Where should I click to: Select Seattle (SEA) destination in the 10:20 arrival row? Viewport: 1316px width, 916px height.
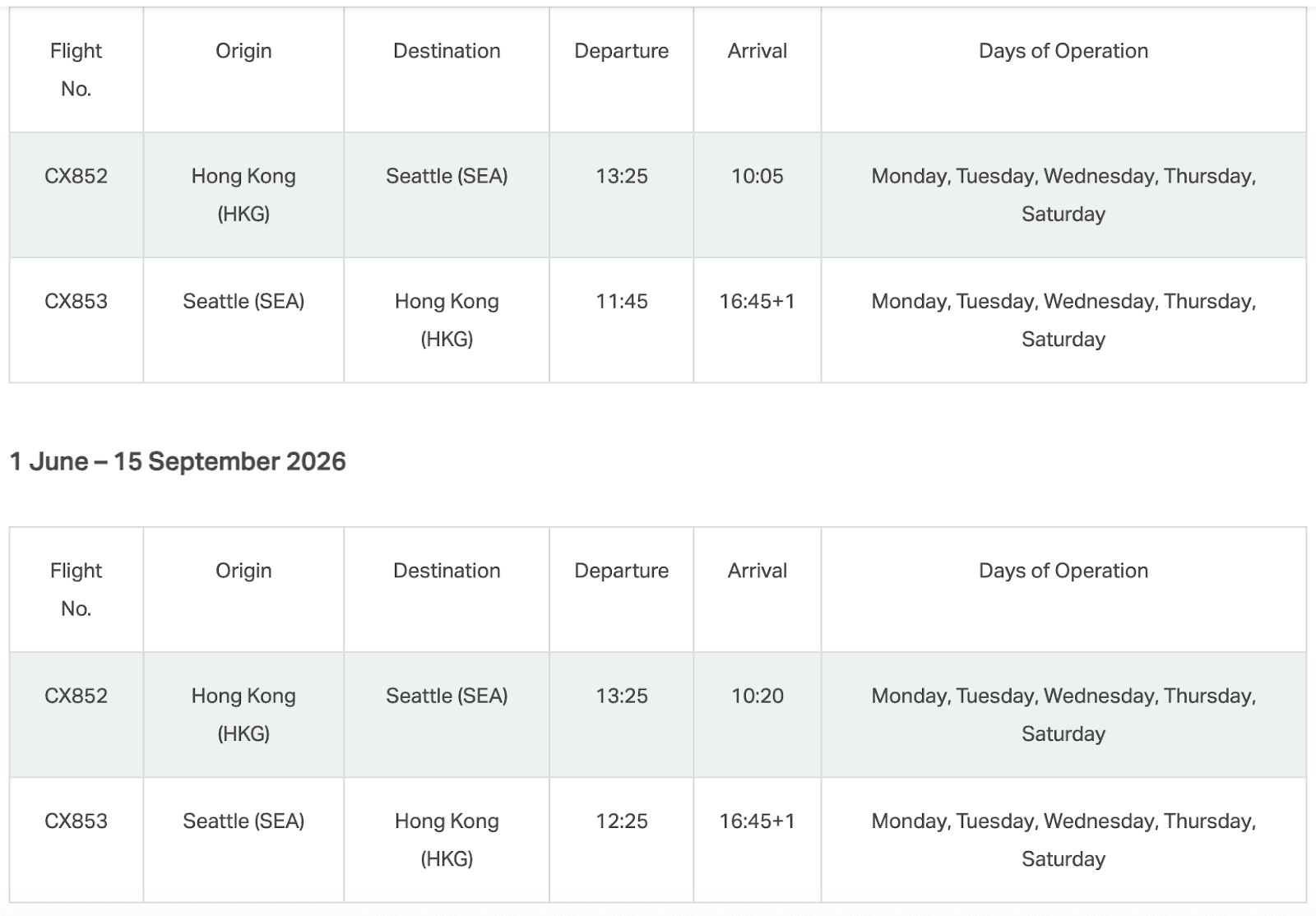tap(447, 696)
